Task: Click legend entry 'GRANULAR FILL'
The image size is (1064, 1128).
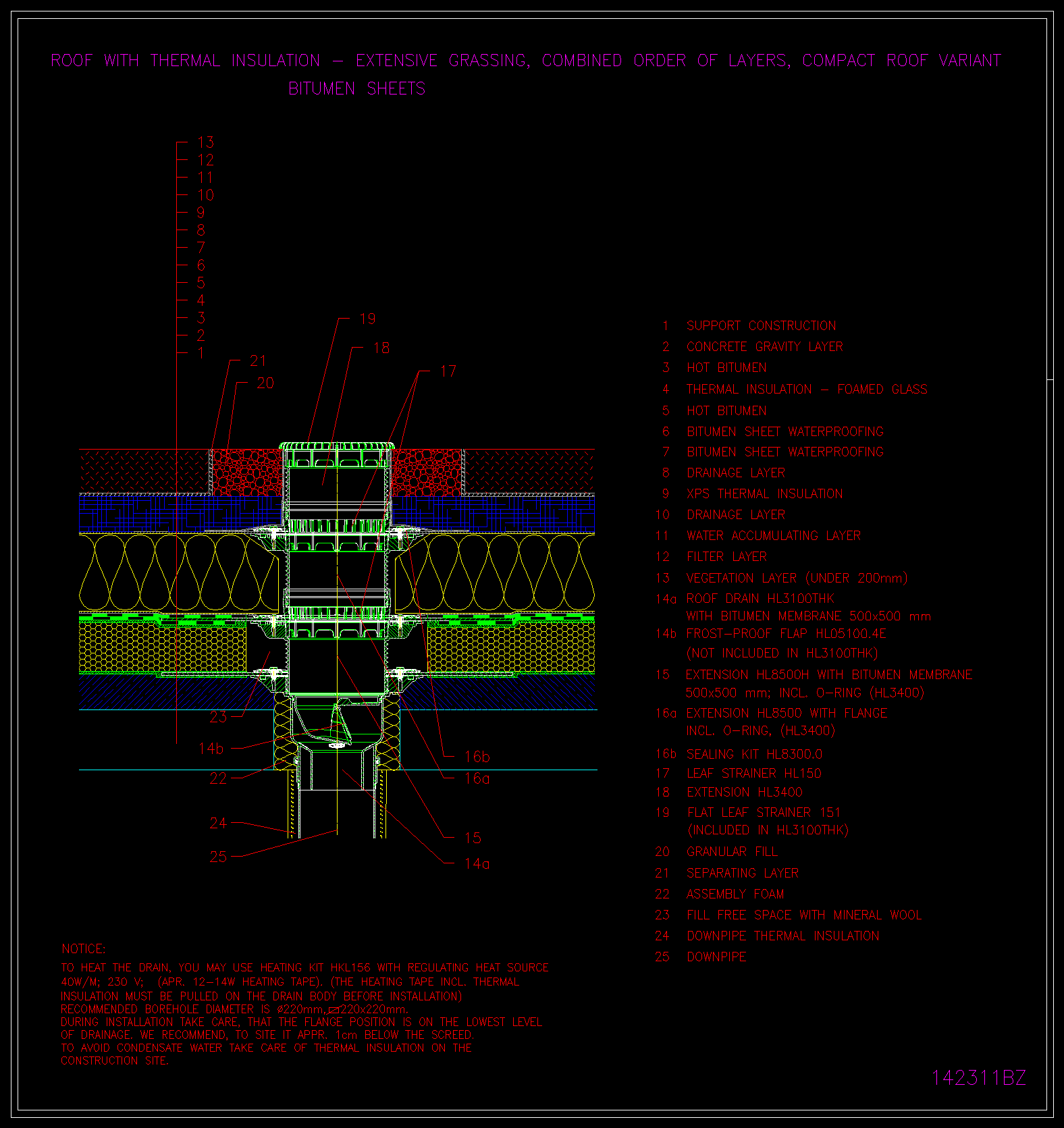Action: pyautogui.click(x=732, y=852)
